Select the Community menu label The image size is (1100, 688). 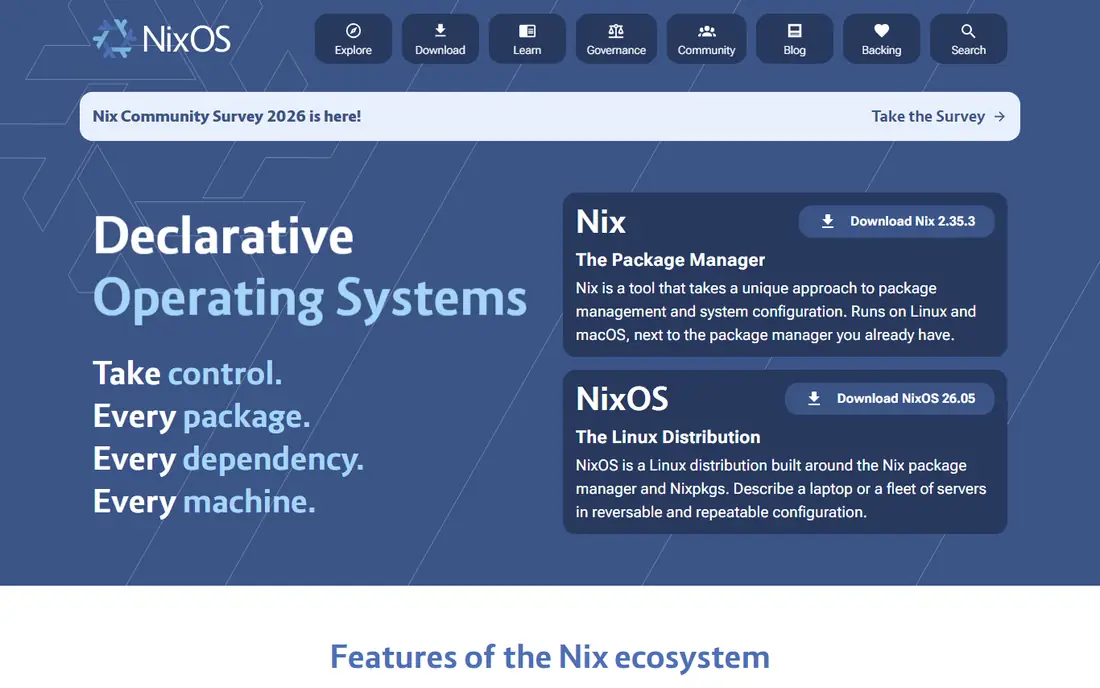pos(706,50)
